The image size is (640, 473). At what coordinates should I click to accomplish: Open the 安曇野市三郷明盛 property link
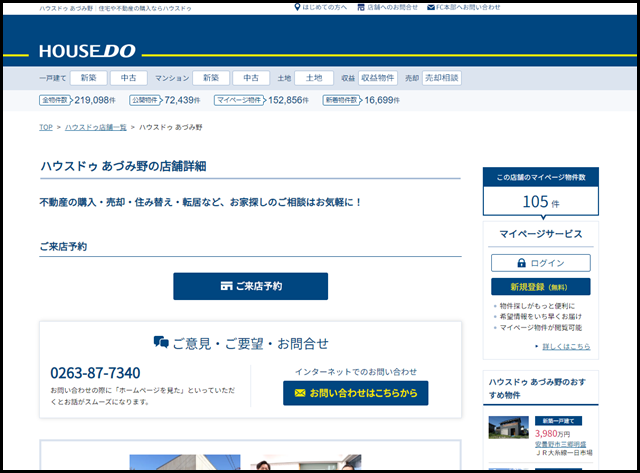(x=560, y=444)
